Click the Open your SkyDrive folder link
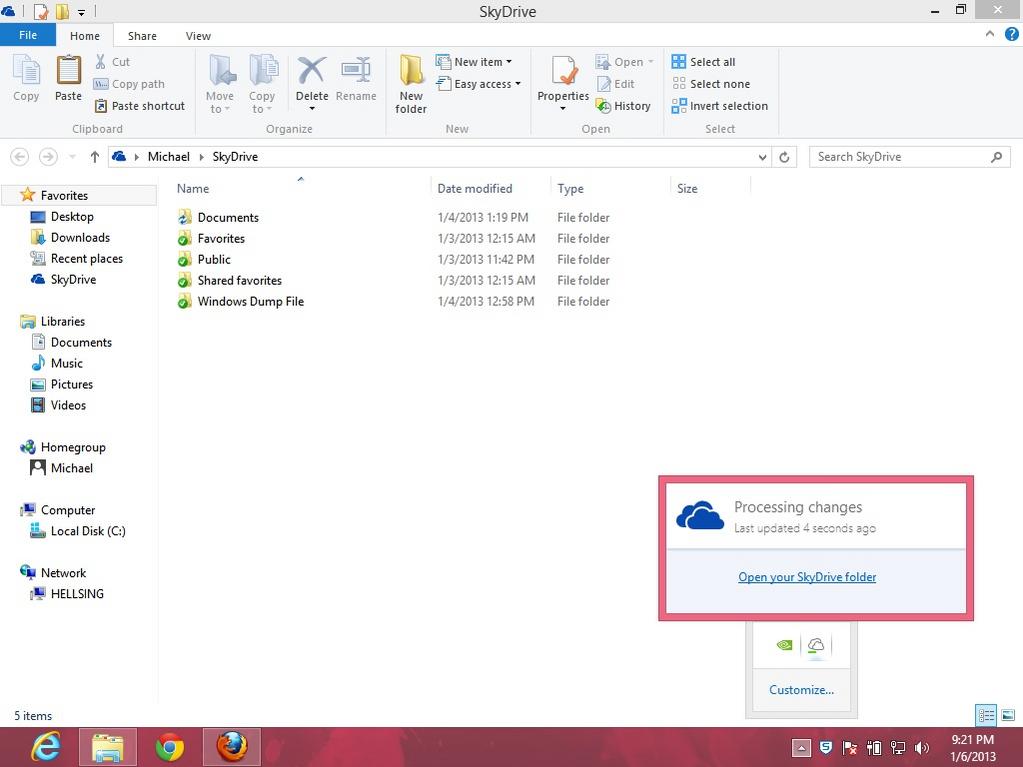 807,577
